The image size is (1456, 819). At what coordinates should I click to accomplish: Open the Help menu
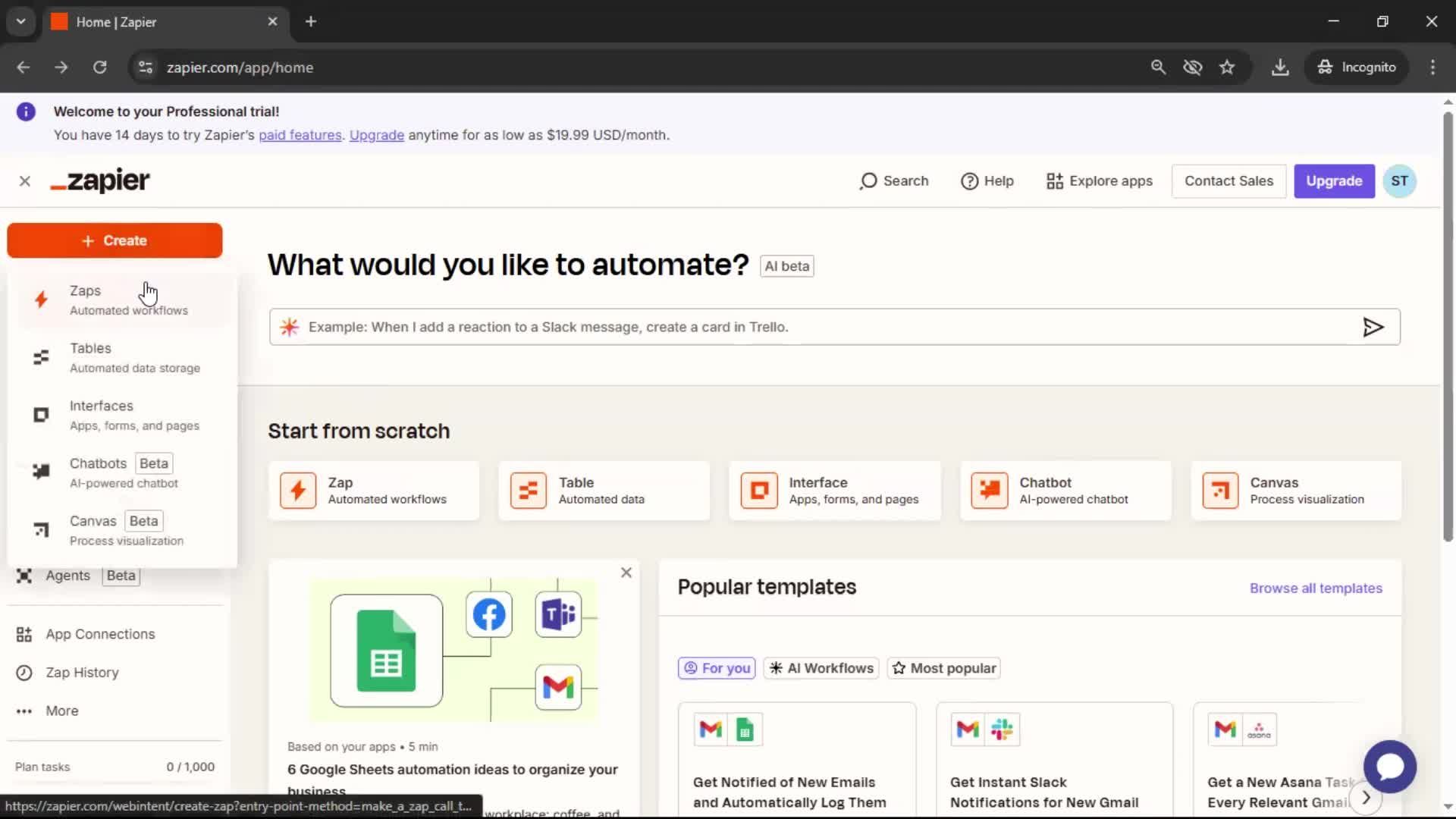coord(987,181)
